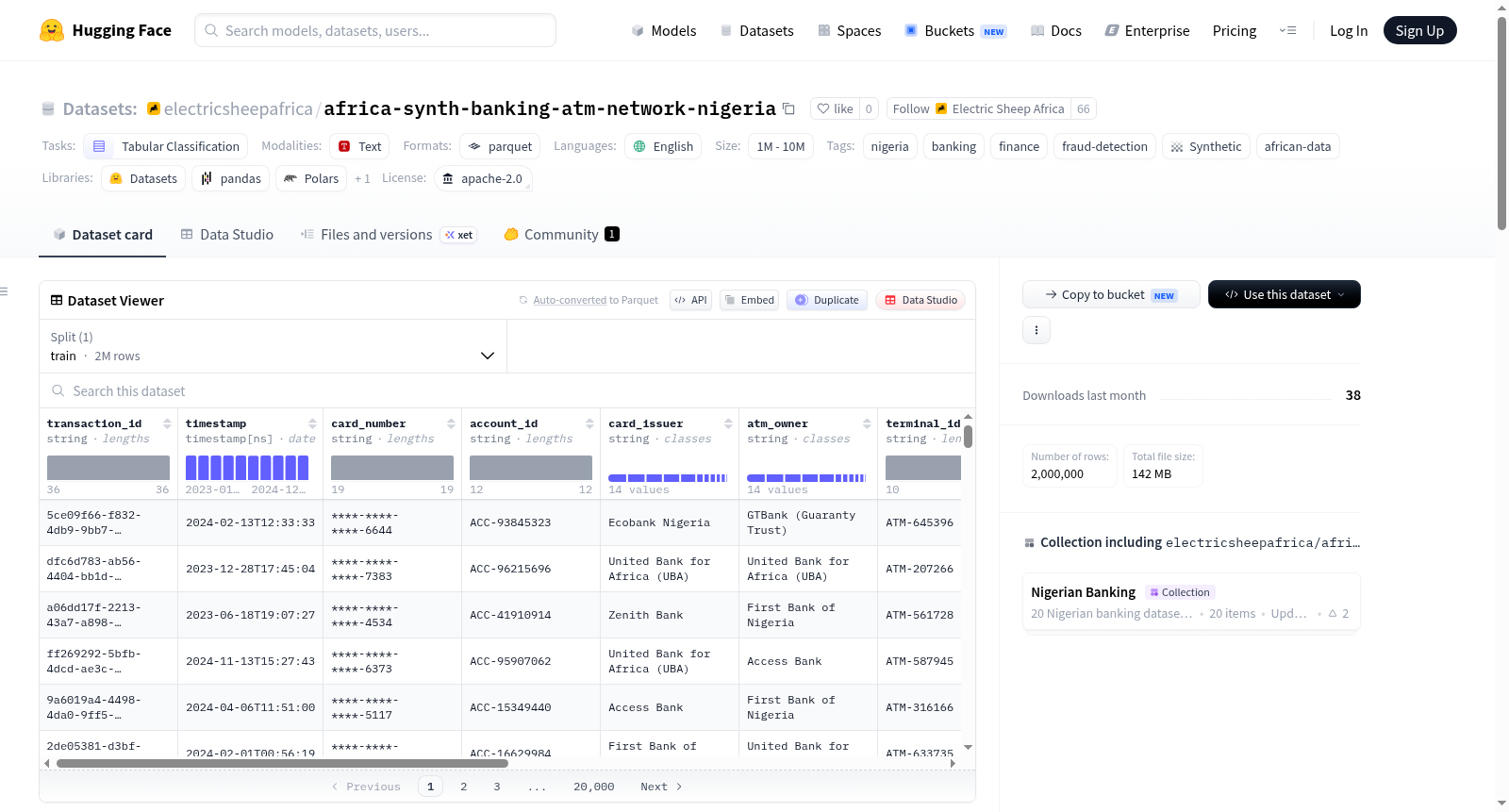Image resolution: width=1509 pixels, height=812 pixels.
Task: Open the navigation more-options menu icon
Action: click(1287, 30)
